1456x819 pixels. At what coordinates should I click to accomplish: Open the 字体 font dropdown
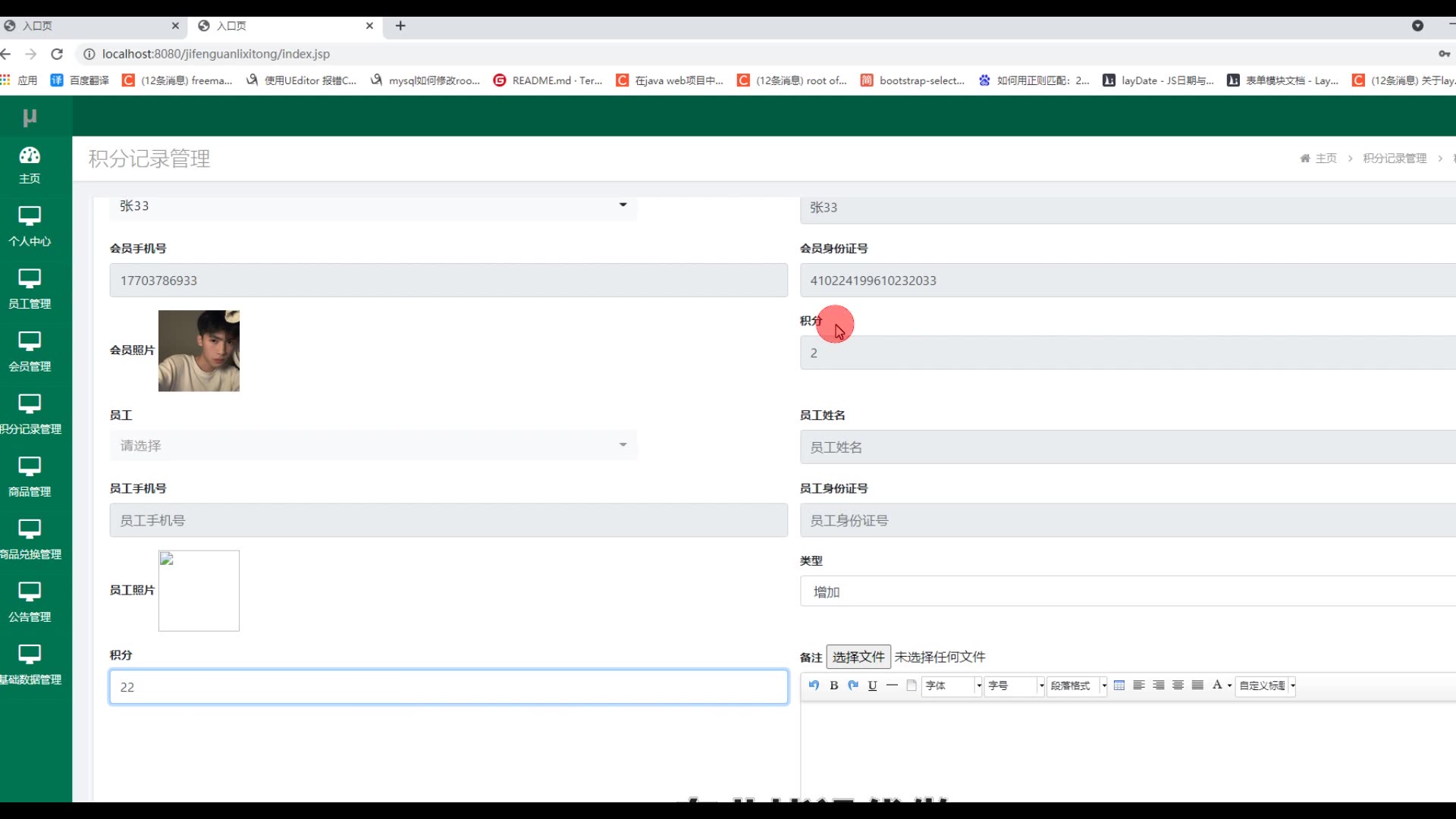[x=952, y=686]
